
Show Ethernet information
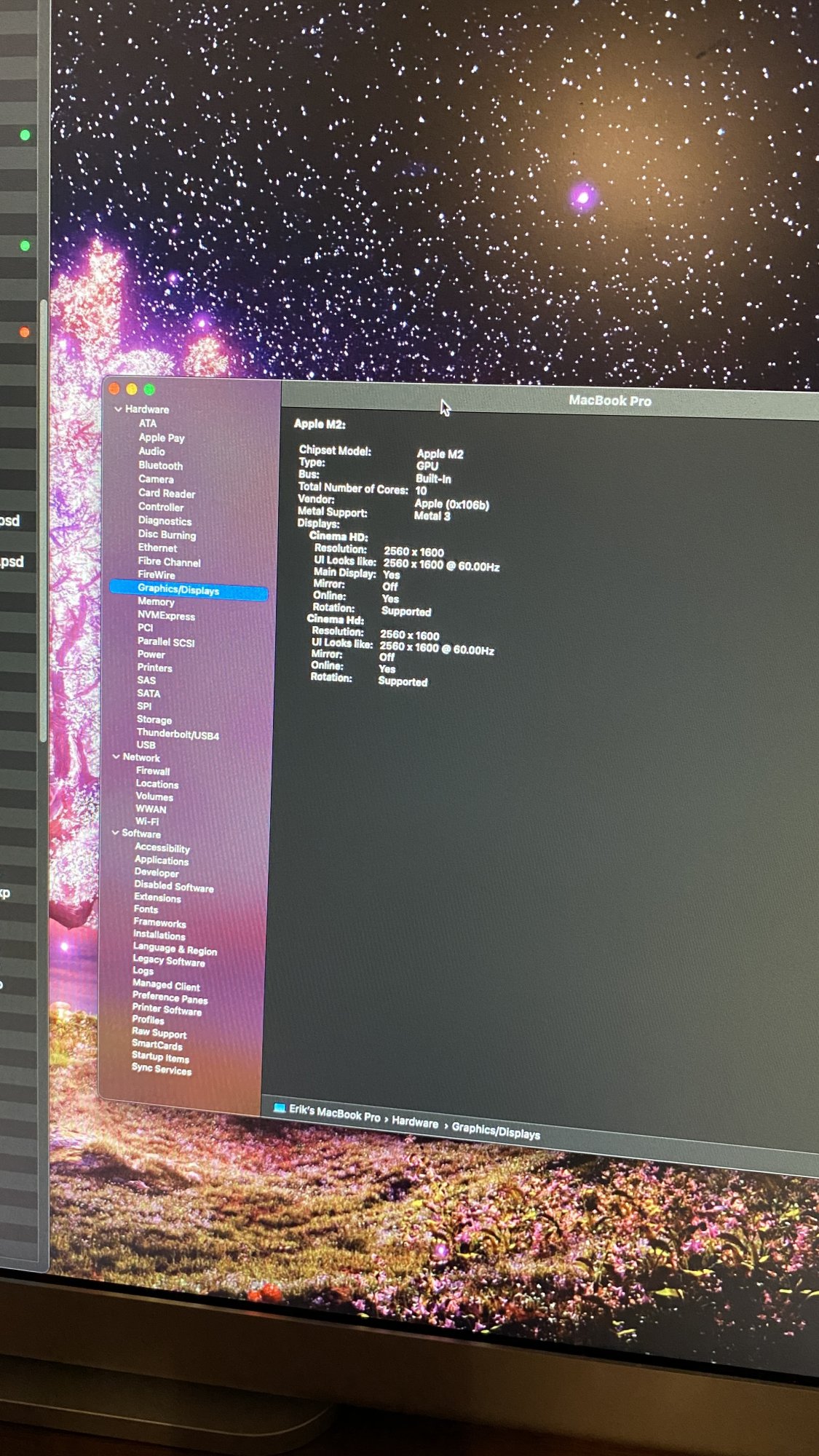tap(157, 547)
